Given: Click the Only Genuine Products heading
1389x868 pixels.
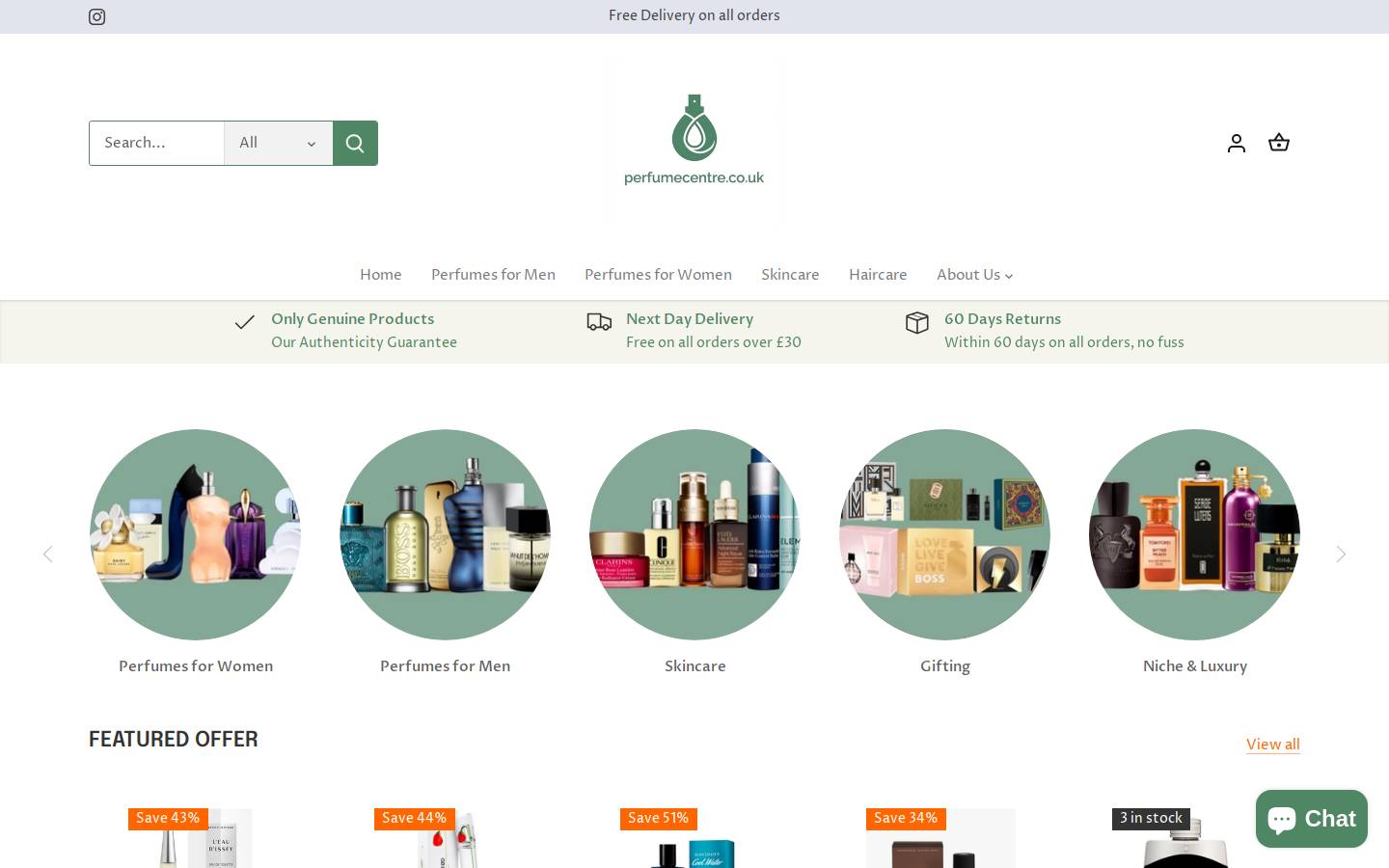Looking at the screenshot, I should point(353,319).
